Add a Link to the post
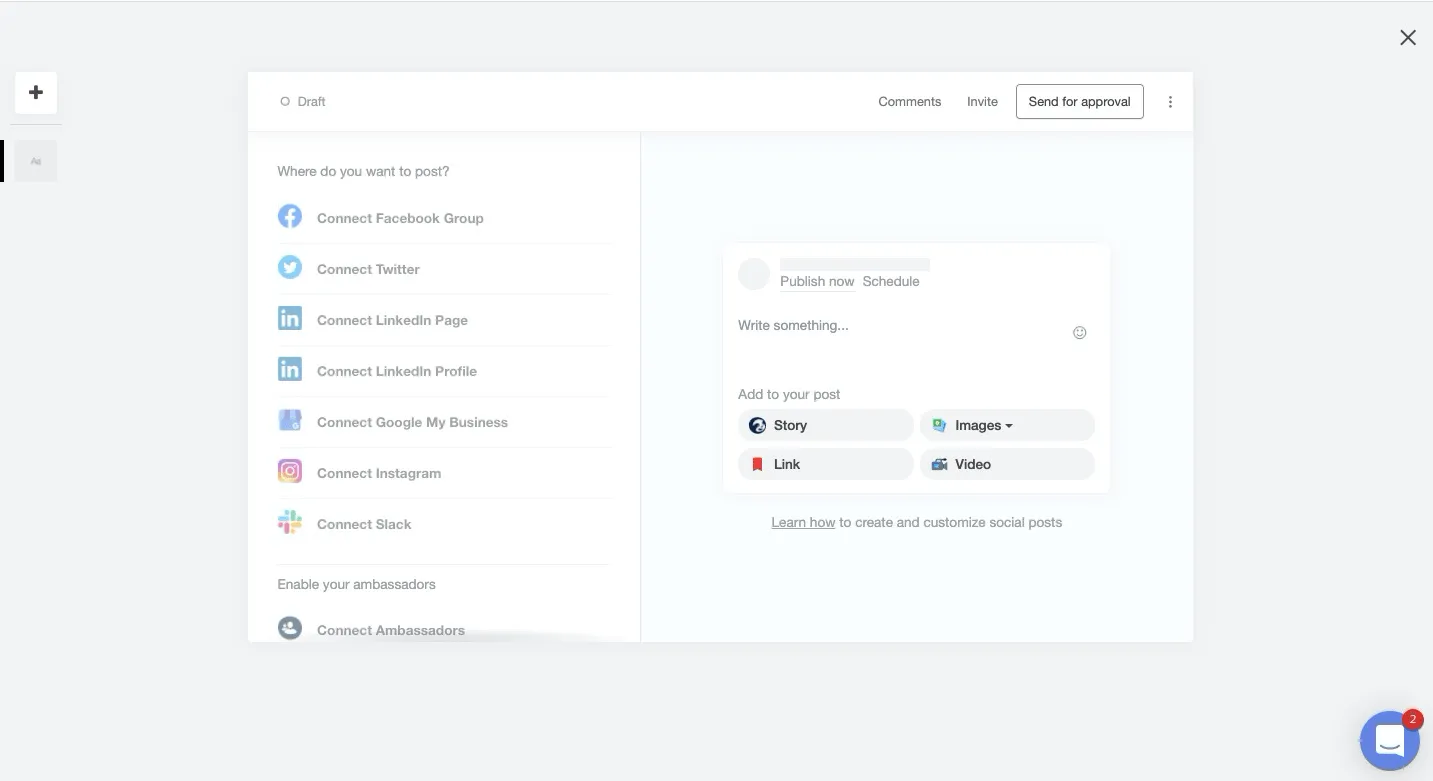Viewport: 1433px width, 781px height. [x=826, y=464]
